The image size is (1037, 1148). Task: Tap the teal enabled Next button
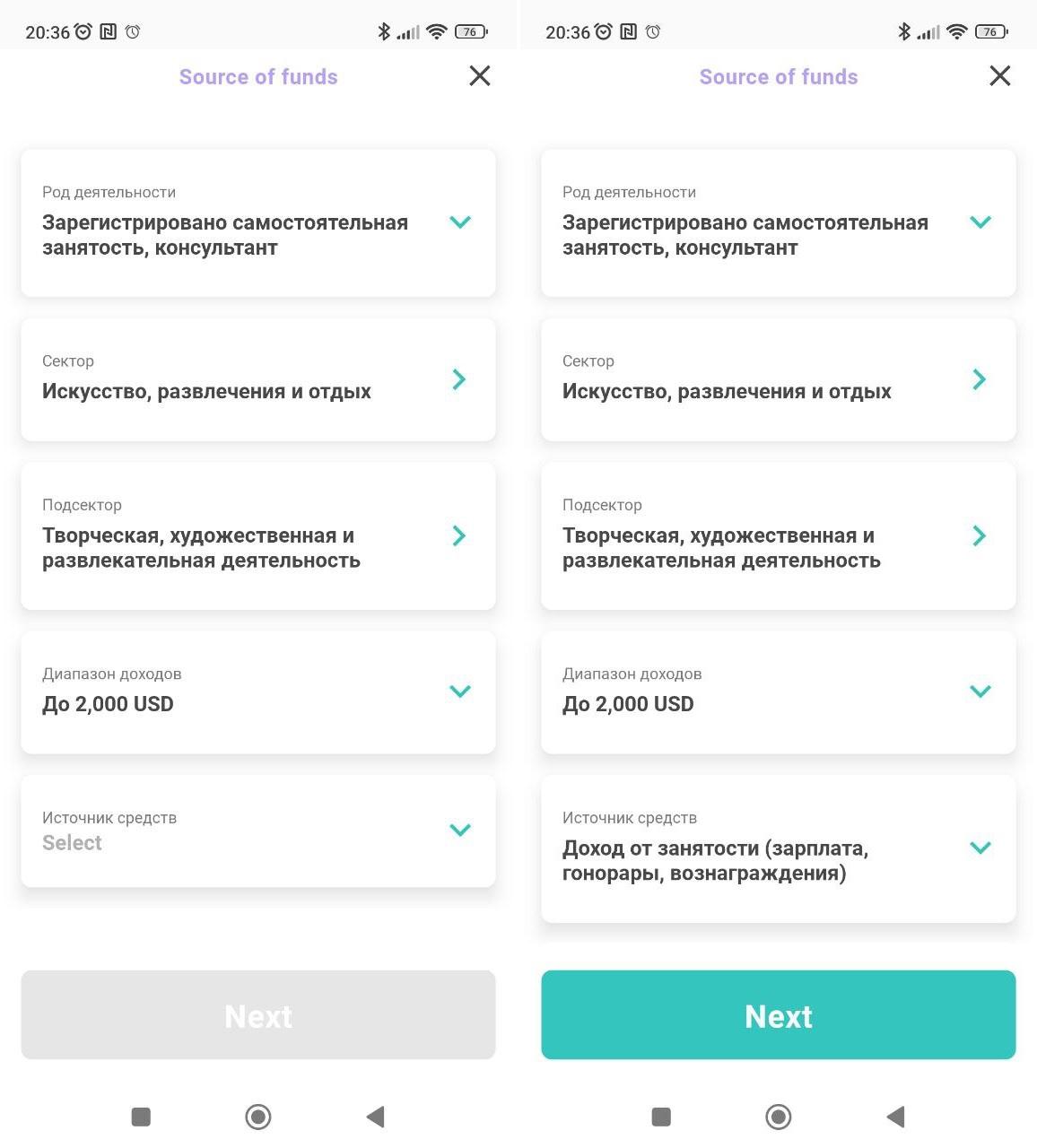pos(778,1014)
